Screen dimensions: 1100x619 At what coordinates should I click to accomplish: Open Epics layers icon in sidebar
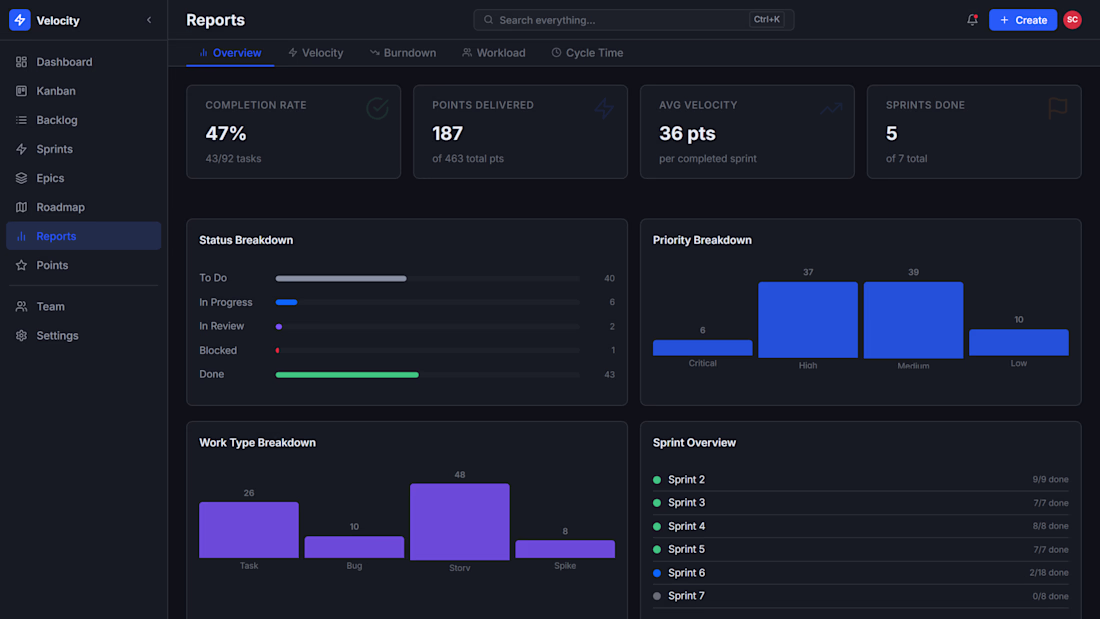point(21,178)
